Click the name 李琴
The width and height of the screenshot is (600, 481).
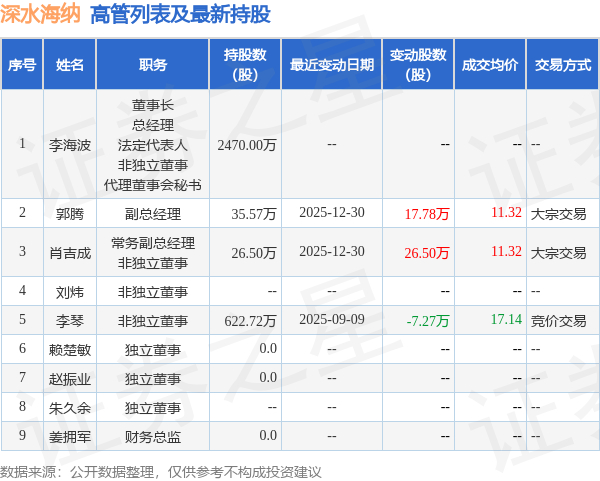pyautogui.click(x=70, y=321)
